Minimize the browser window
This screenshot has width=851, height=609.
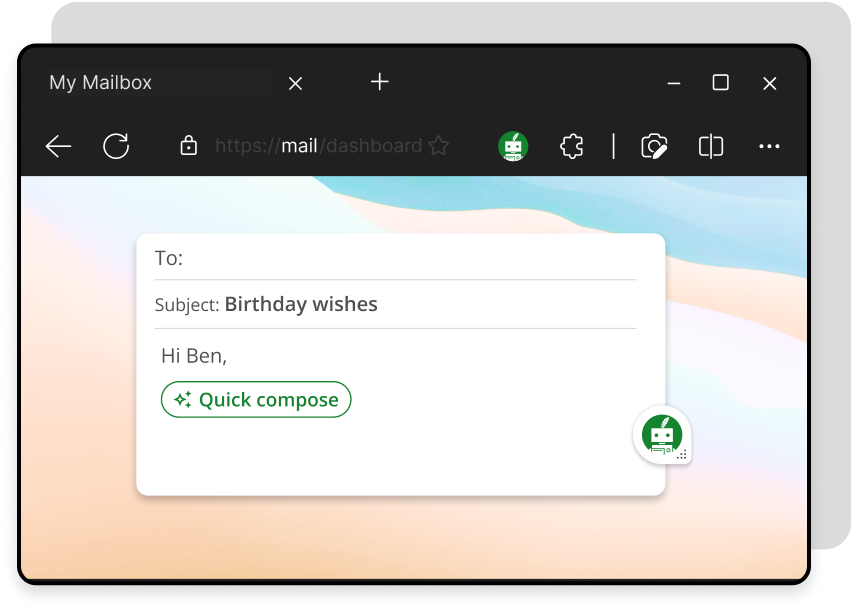(x=674, y=84)
